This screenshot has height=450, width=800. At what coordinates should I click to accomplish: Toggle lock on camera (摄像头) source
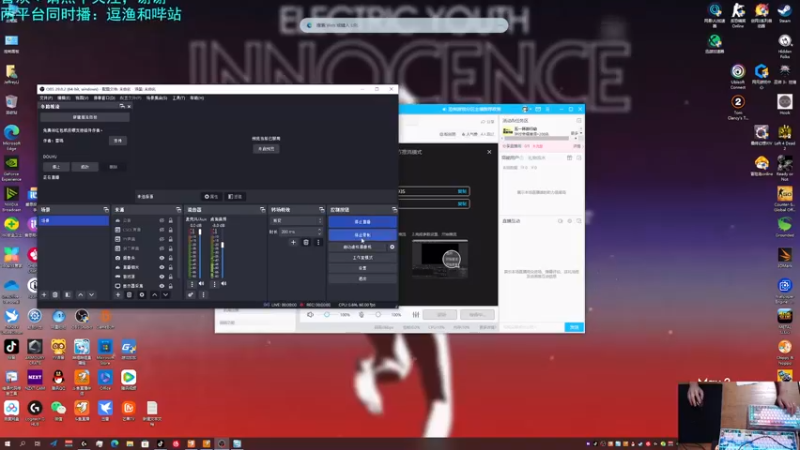coord(170,258)
